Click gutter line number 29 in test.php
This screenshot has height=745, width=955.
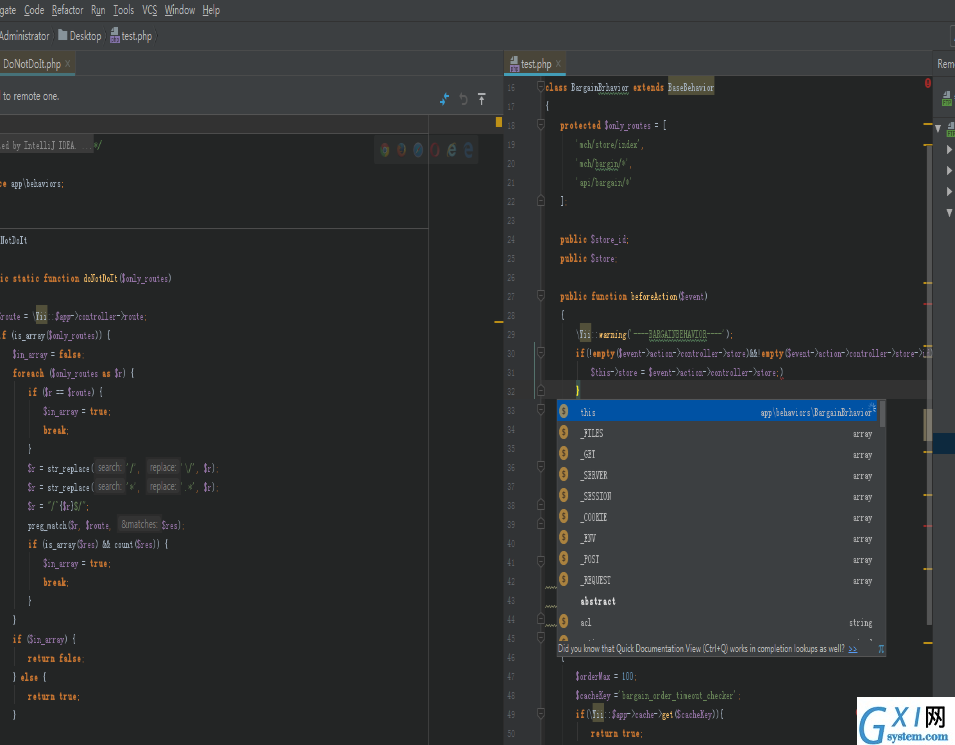(x=511, y=334)
